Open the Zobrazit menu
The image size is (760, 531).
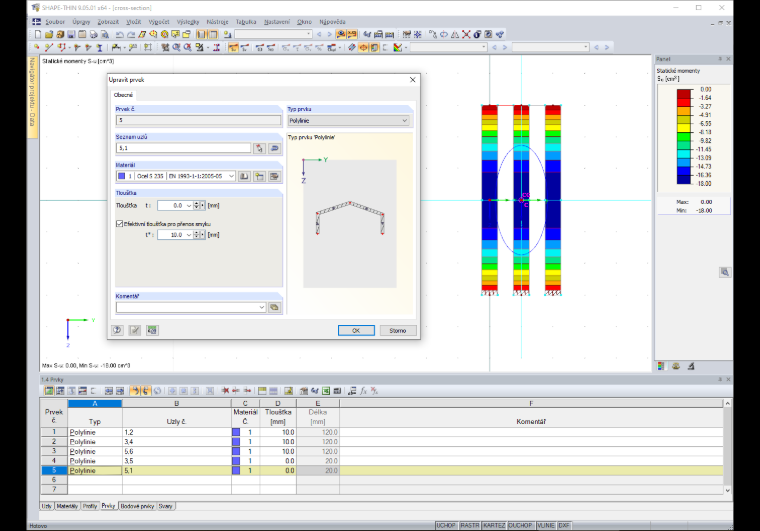(x=108, y=22)
